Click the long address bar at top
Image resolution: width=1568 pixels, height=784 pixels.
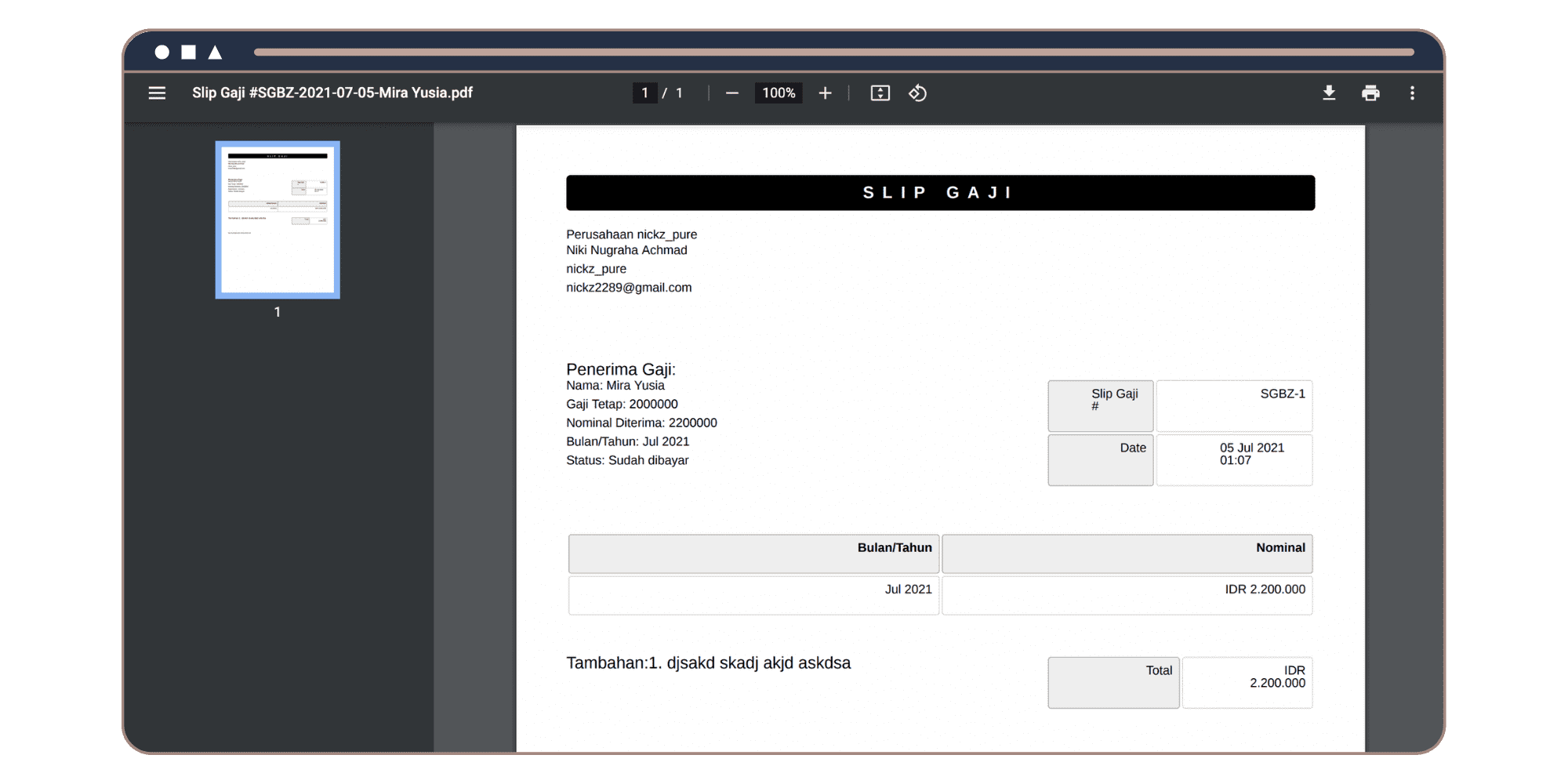point(833,53)
